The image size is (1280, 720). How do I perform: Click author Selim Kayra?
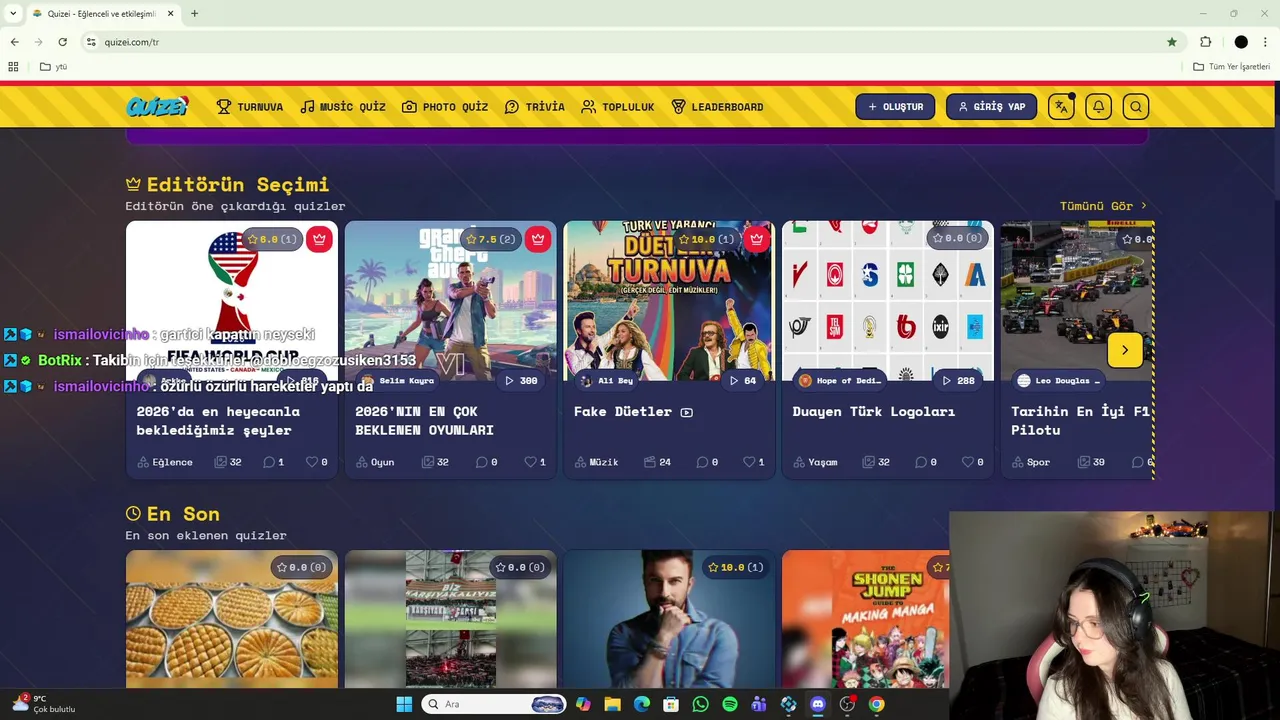[x=398, y=381]
